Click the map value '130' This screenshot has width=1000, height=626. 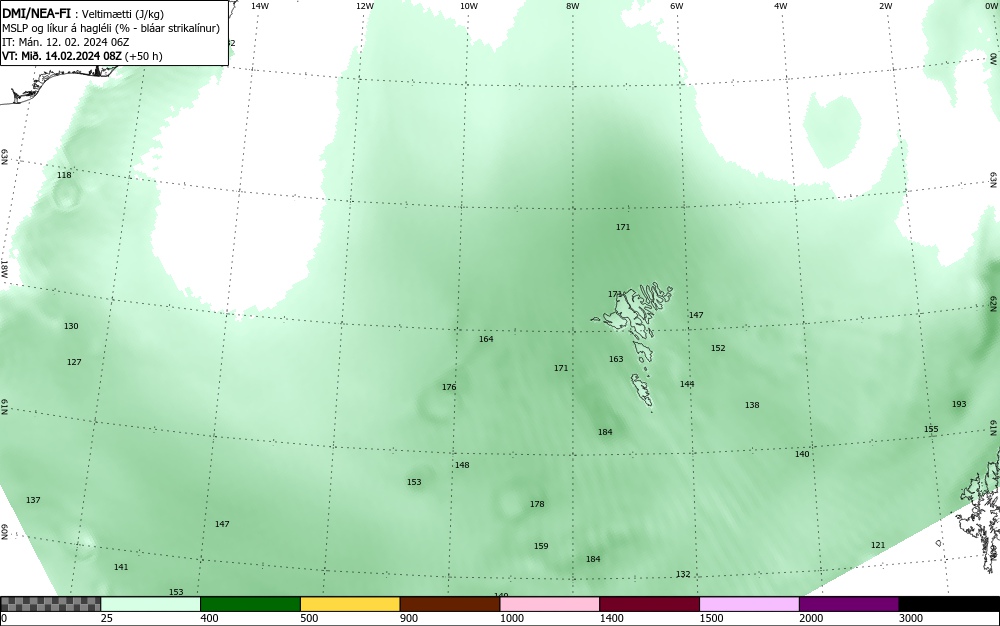(71, 326)
